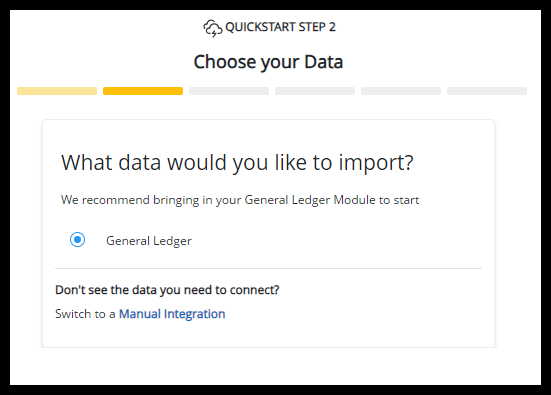
Task: Open the Manual Integration link
Action: (172, 314)
